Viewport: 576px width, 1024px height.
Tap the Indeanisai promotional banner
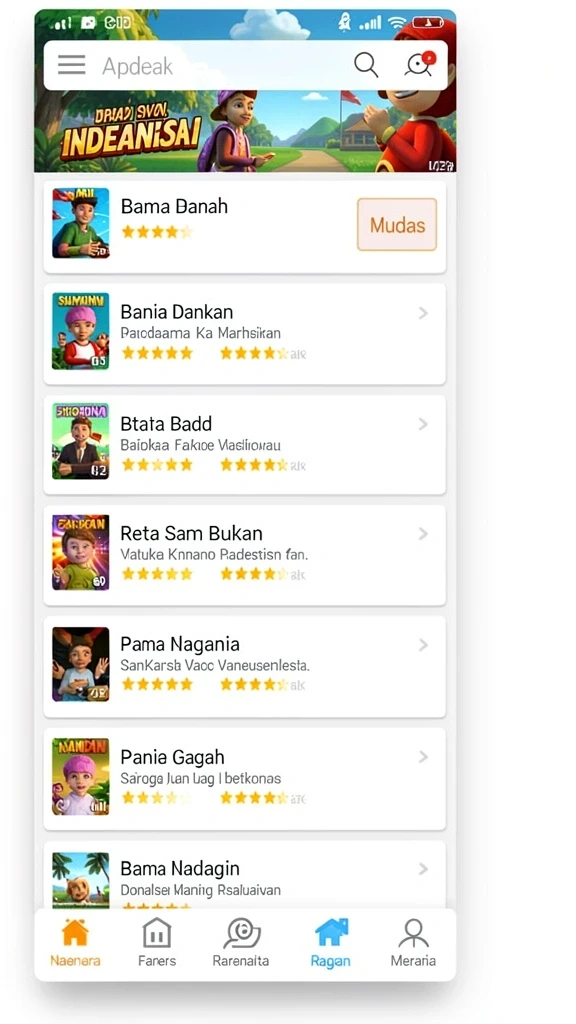[245, 131]
